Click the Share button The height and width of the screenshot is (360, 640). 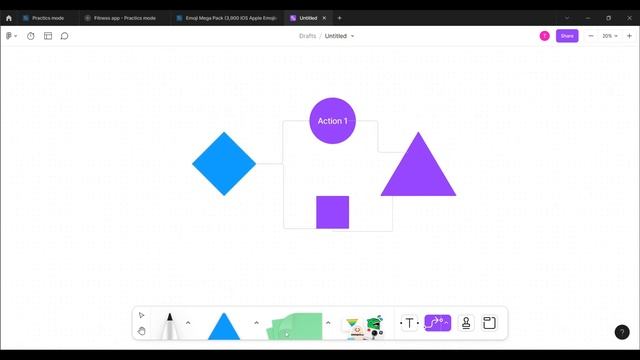tap(567, 36)
